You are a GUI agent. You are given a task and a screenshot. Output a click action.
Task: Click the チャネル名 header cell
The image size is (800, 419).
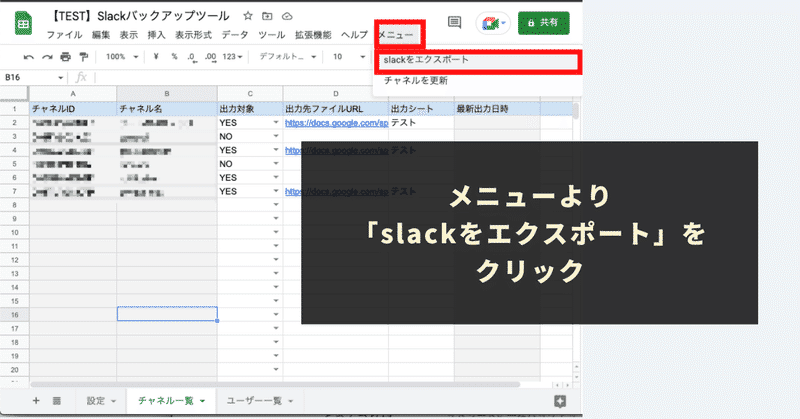(x=167, y=109)
